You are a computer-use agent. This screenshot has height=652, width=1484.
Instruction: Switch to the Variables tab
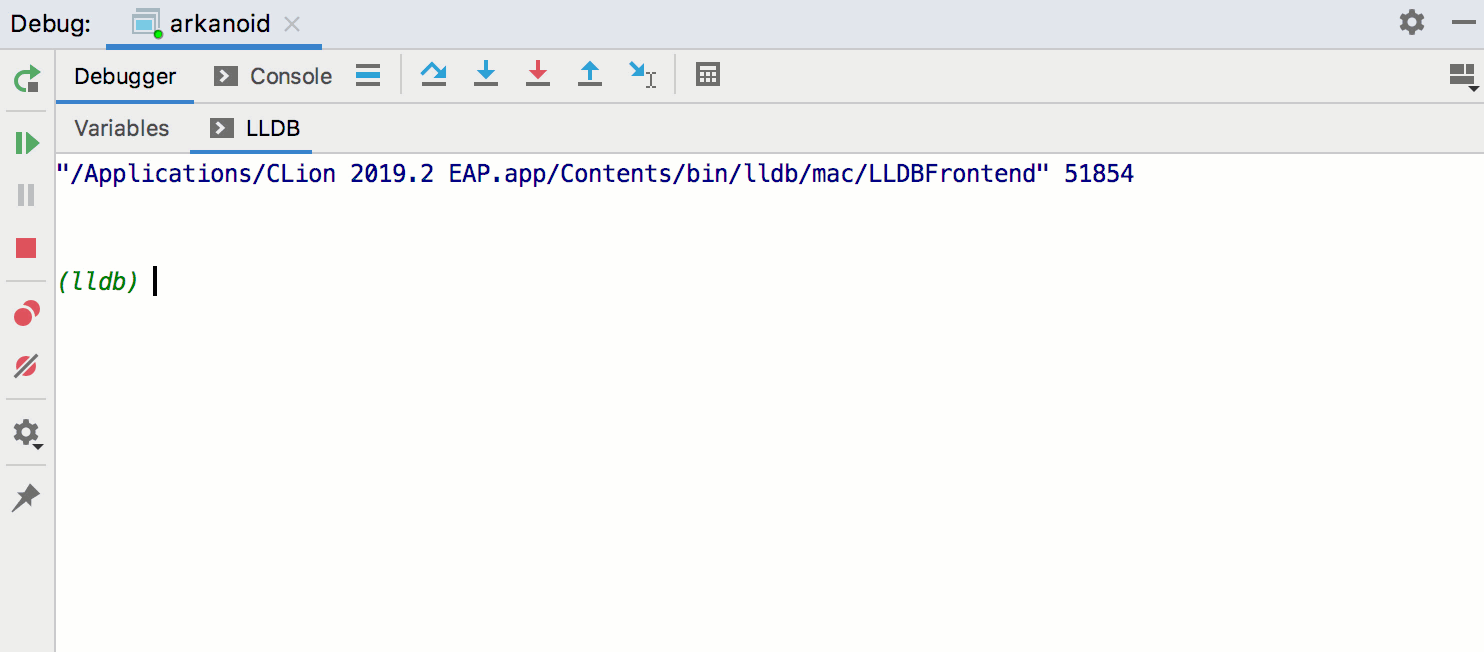121,128
